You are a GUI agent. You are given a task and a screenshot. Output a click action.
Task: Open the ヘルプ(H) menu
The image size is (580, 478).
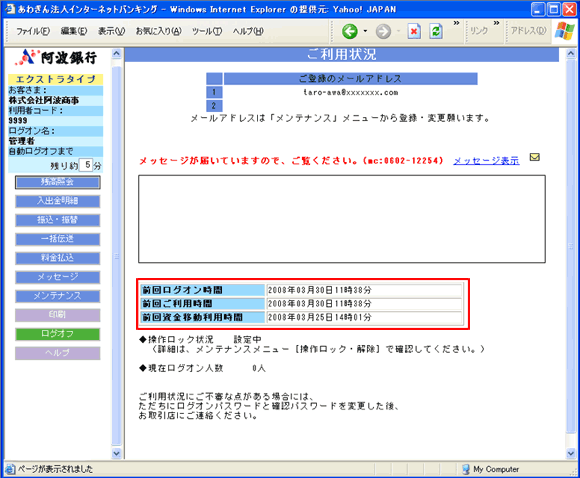click(248, 31)
